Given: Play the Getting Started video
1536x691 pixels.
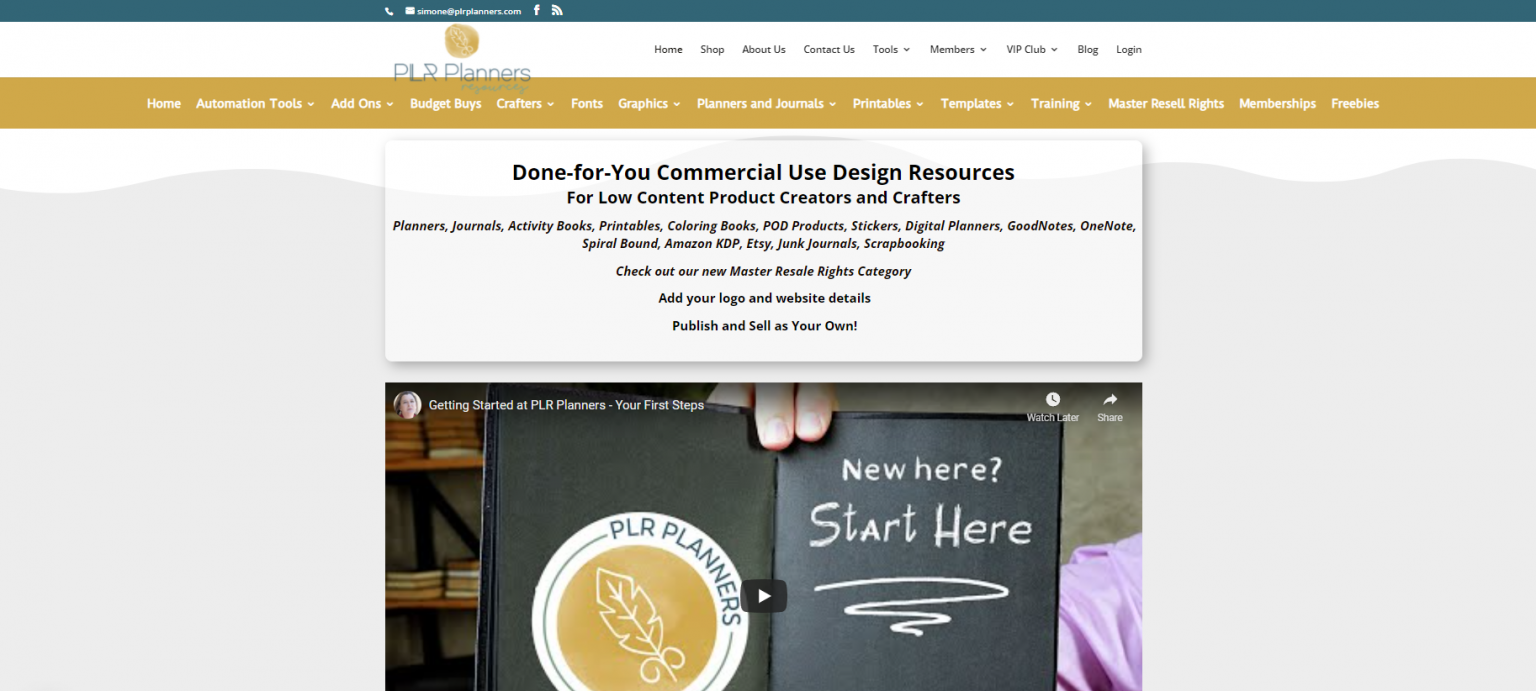Looking at the screenshot, I should [763, 595].
